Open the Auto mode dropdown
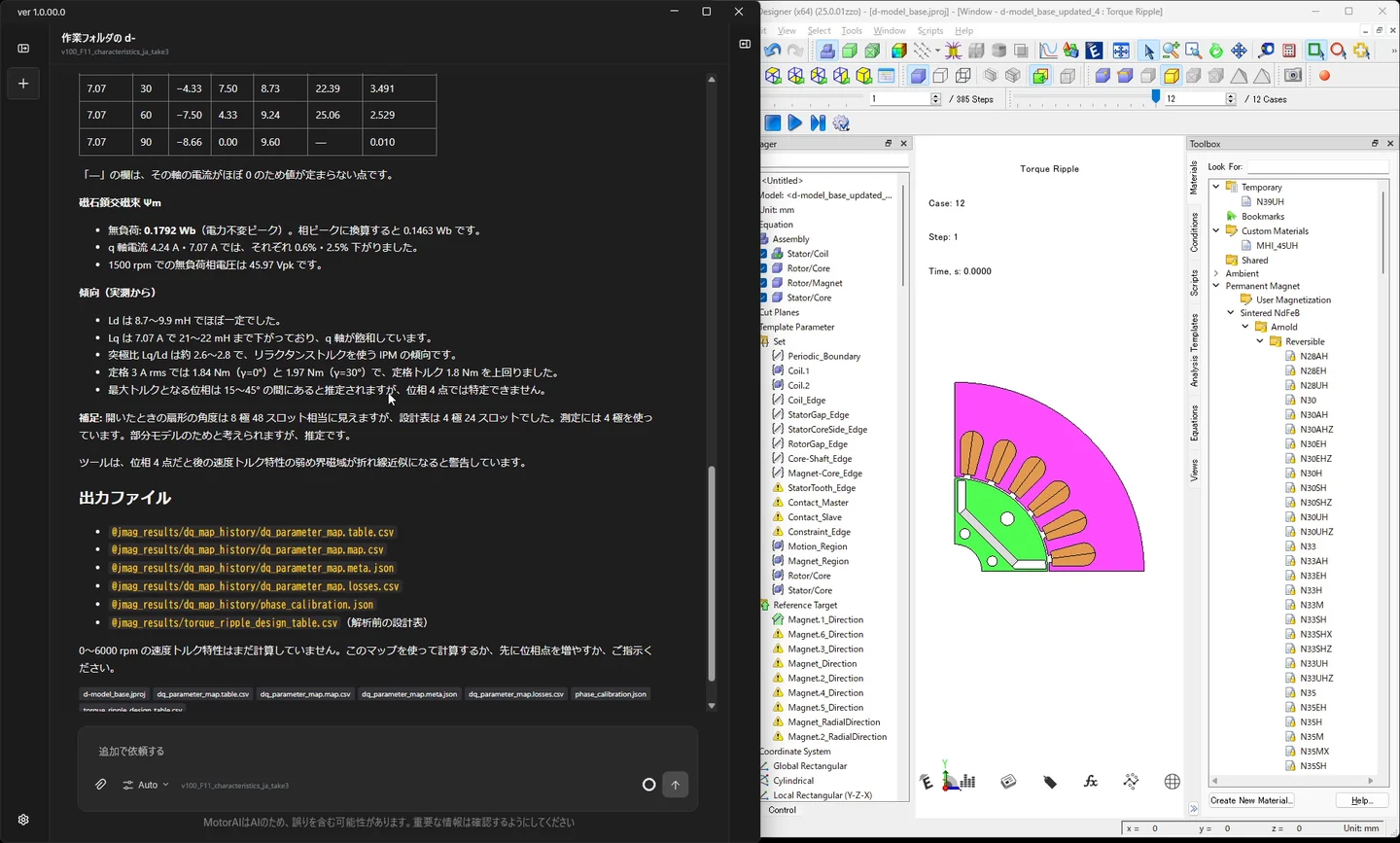The image size is (1400, 843). pyautogui.click(x=146, y=785)
